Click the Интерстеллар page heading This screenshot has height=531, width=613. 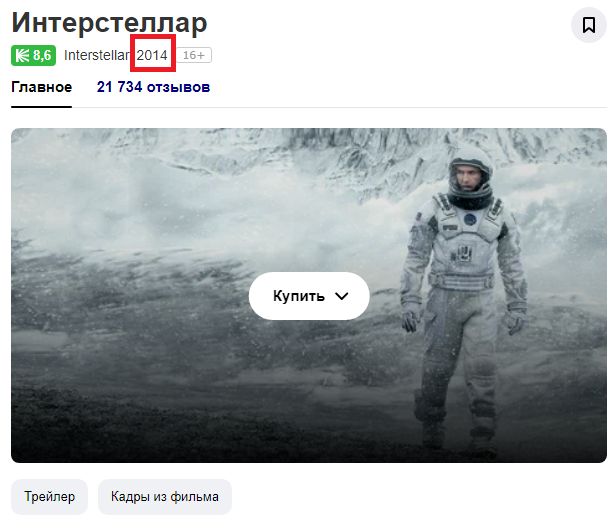tap(109, 22)
